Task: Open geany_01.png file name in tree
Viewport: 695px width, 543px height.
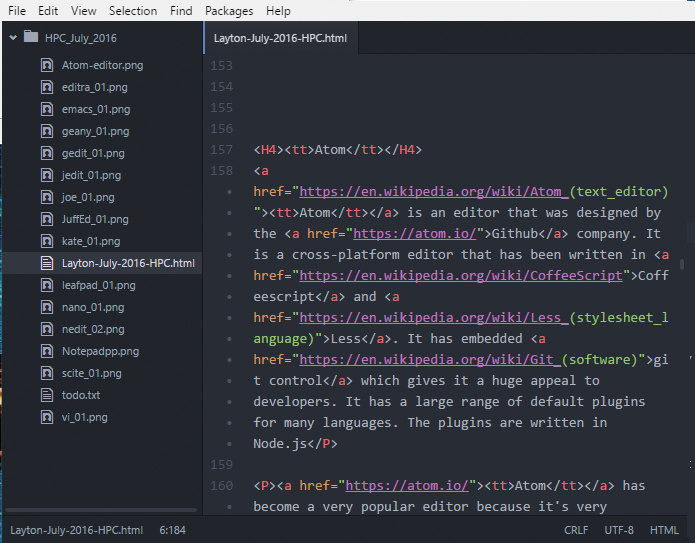Action: [95, 131]
